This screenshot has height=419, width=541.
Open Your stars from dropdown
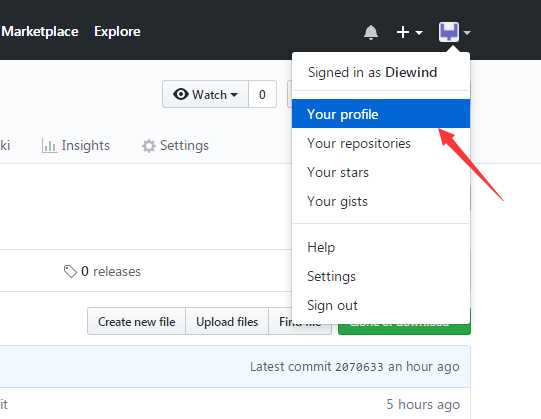pos(381,172)
